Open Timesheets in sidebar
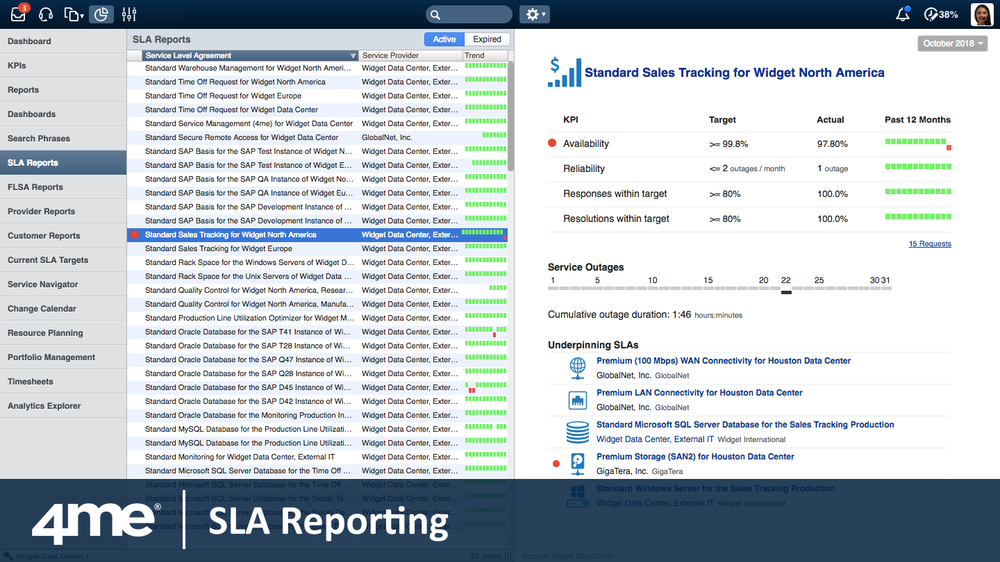 (63, 381)
